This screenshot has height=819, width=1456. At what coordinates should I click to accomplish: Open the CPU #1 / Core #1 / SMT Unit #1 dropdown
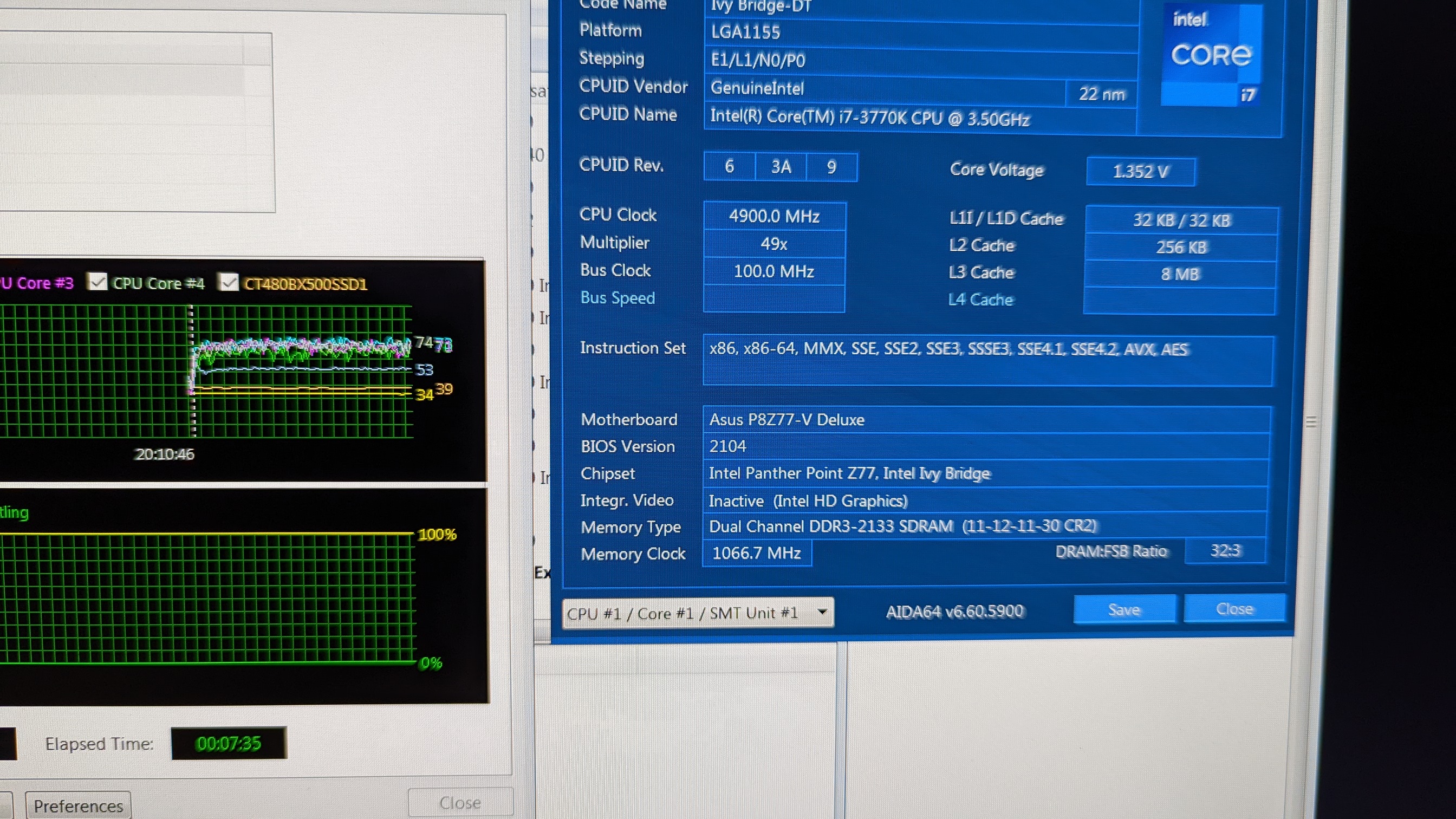pyautogui.click(x=698, y=613)
